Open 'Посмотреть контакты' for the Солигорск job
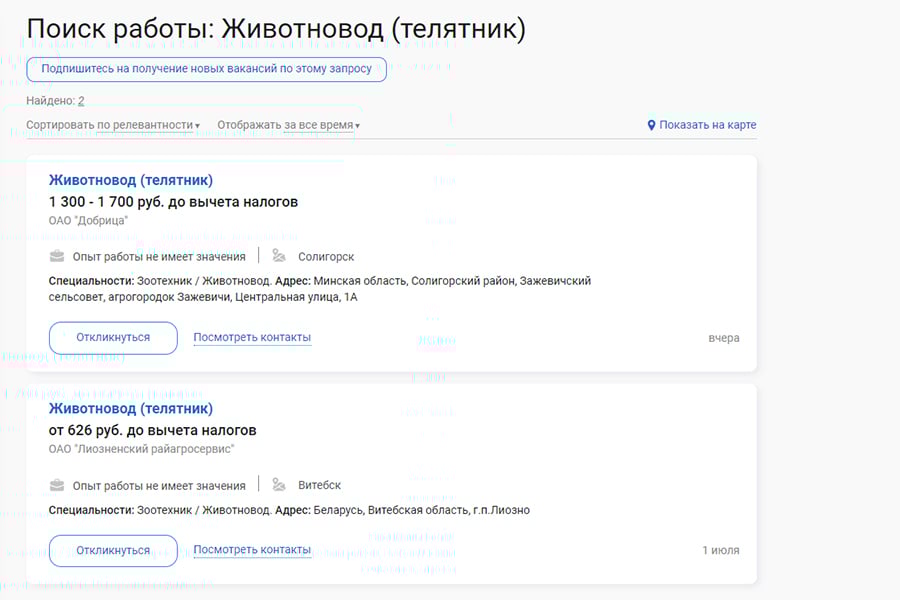The height and width of the screenshot is (600, 900). coord(252,337)
